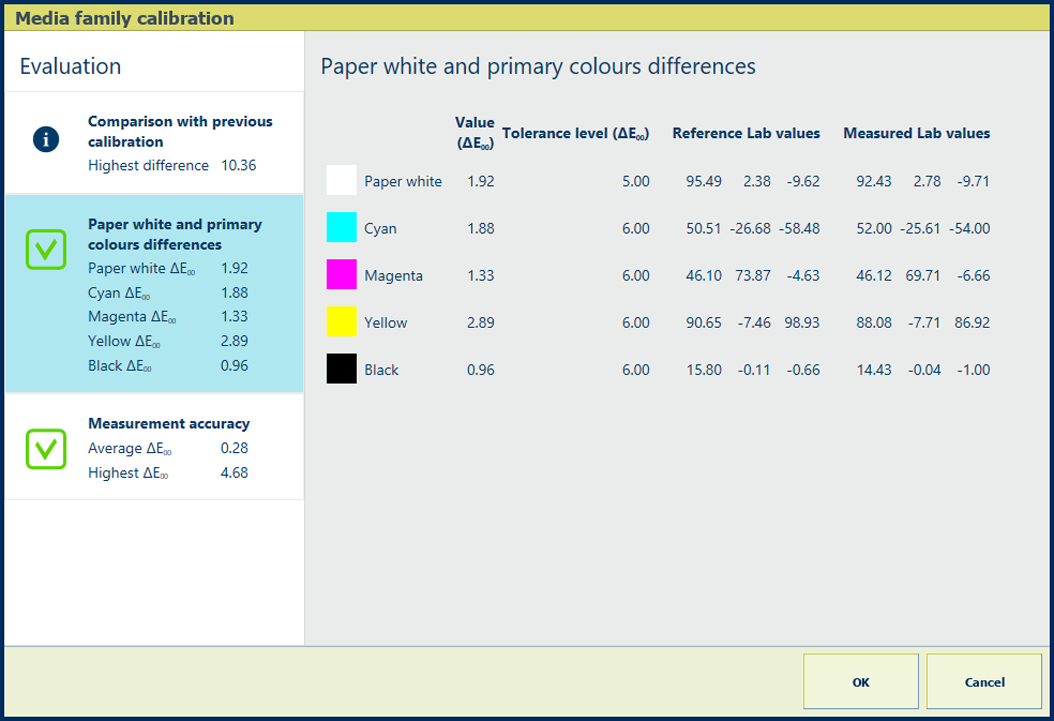
Task: Select the Yellow colour swatch
Action: tap(341, 322)
